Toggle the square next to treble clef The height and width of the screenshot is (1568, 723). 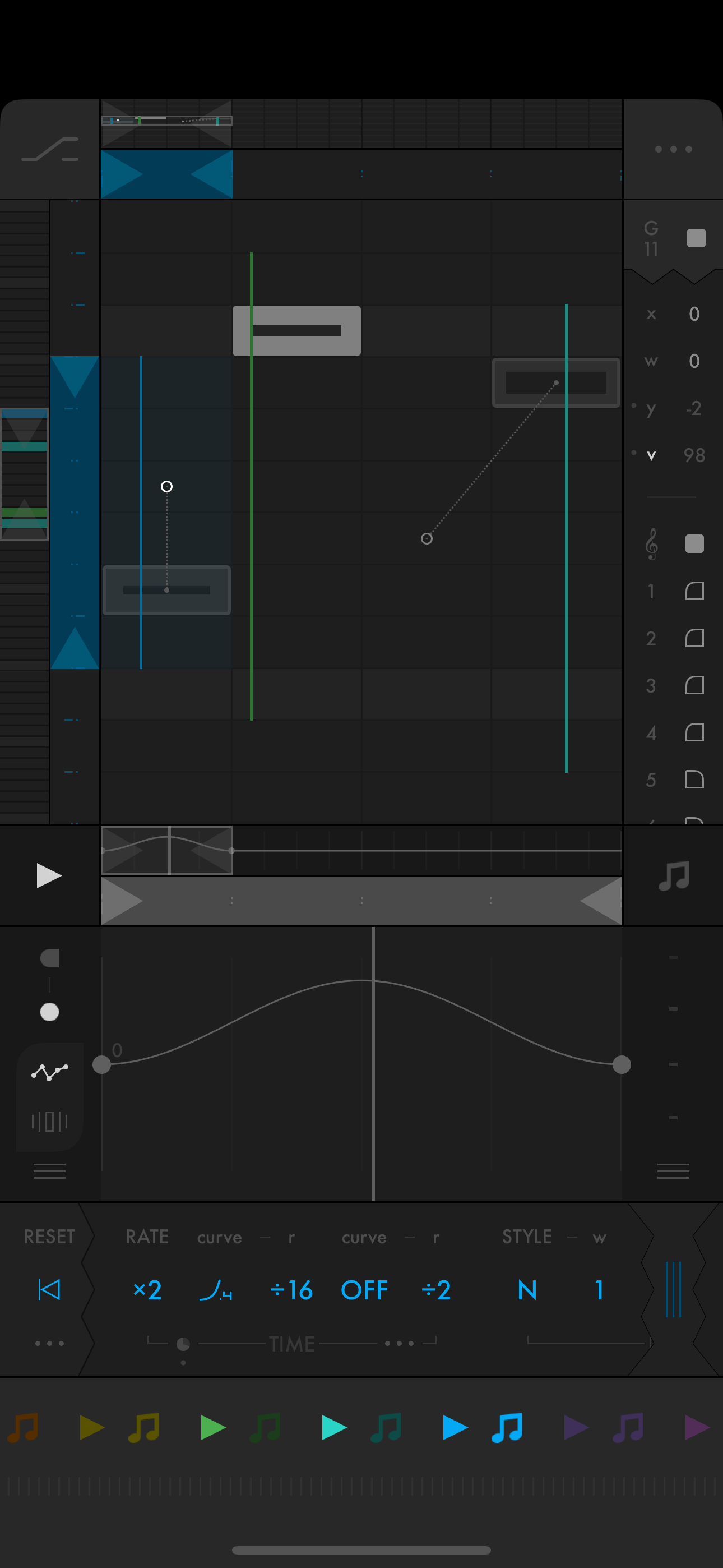click(x=694, y=543)
